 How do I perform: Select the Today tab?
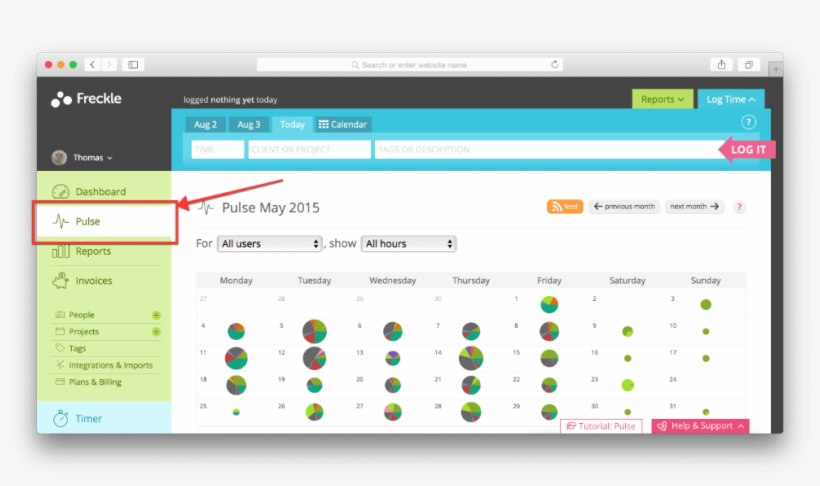coord(292,125)
